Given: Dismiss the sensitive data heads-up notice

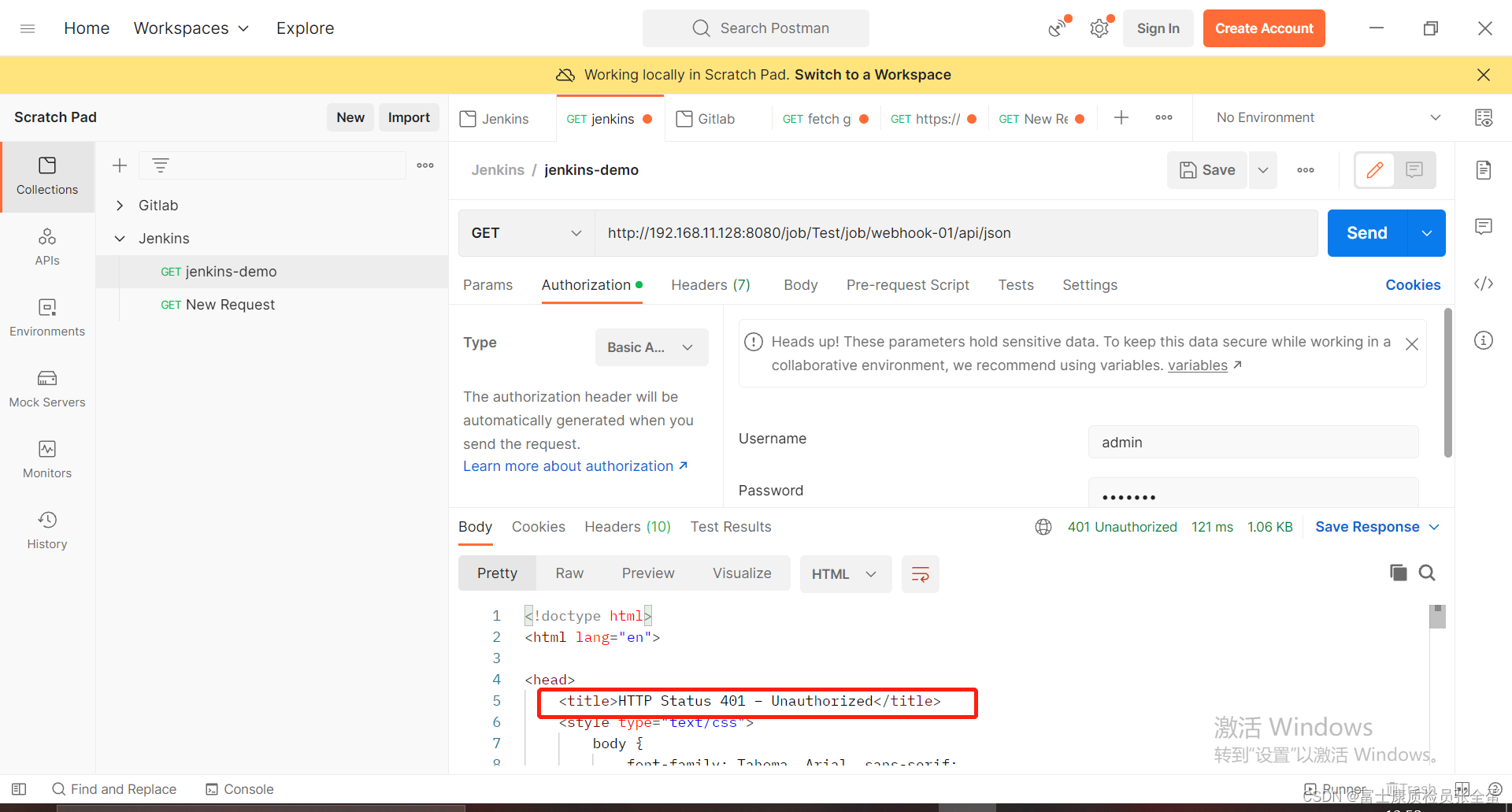Looking at the screenshot, I should click(1412, 344).
